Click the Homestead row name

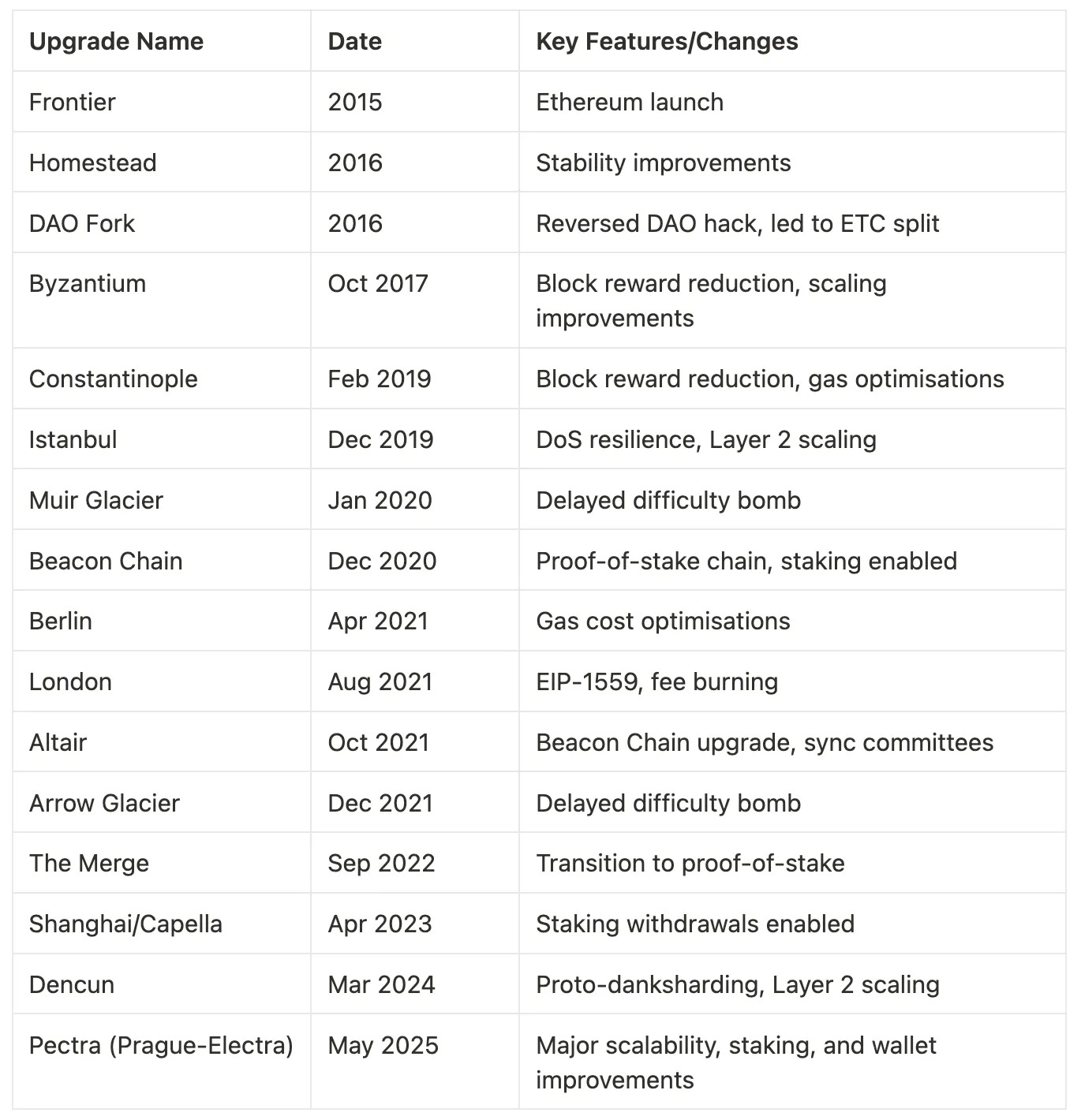coord(93,163)
